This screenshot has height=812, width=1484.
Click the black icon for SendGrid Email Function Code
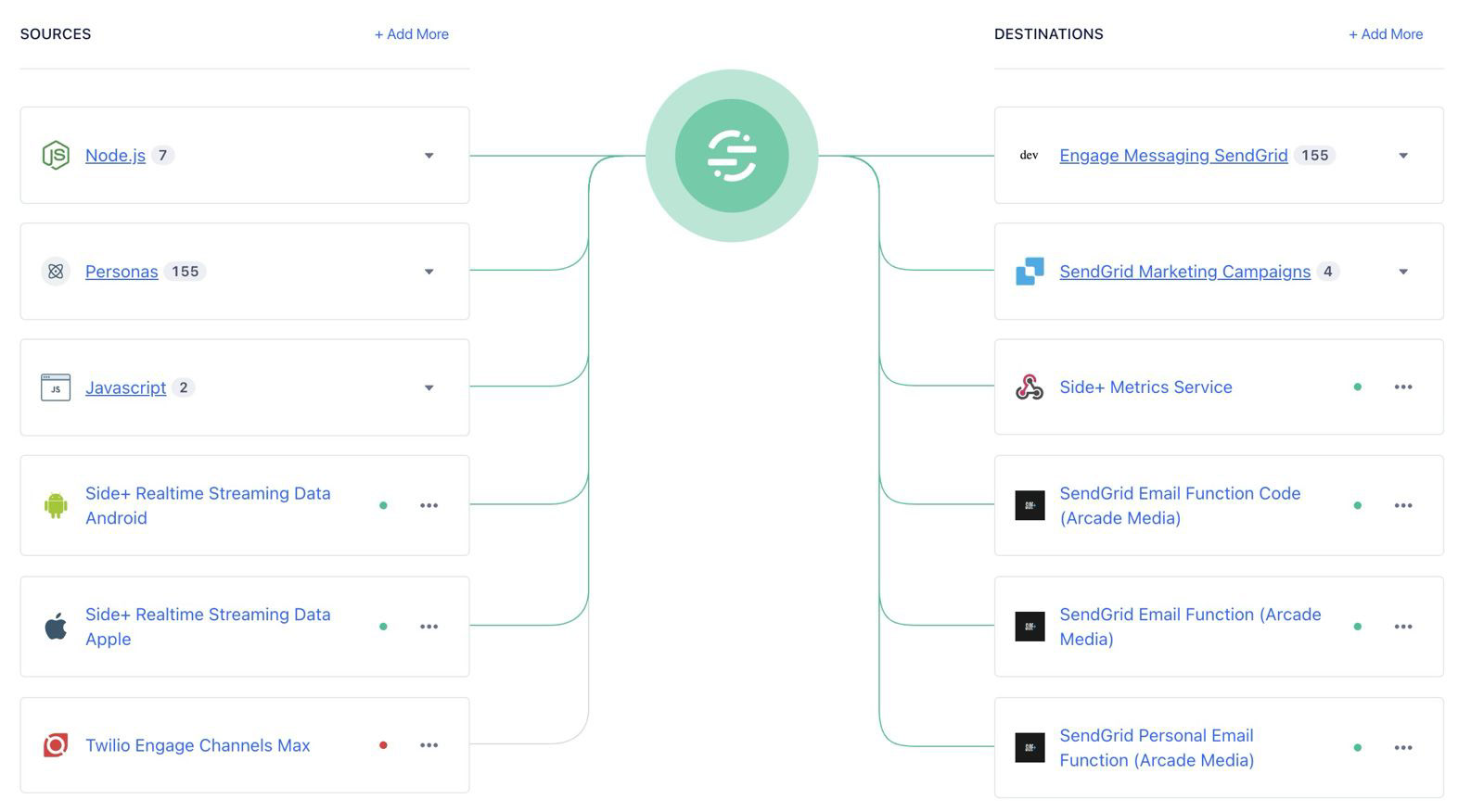pos(1030,505)
